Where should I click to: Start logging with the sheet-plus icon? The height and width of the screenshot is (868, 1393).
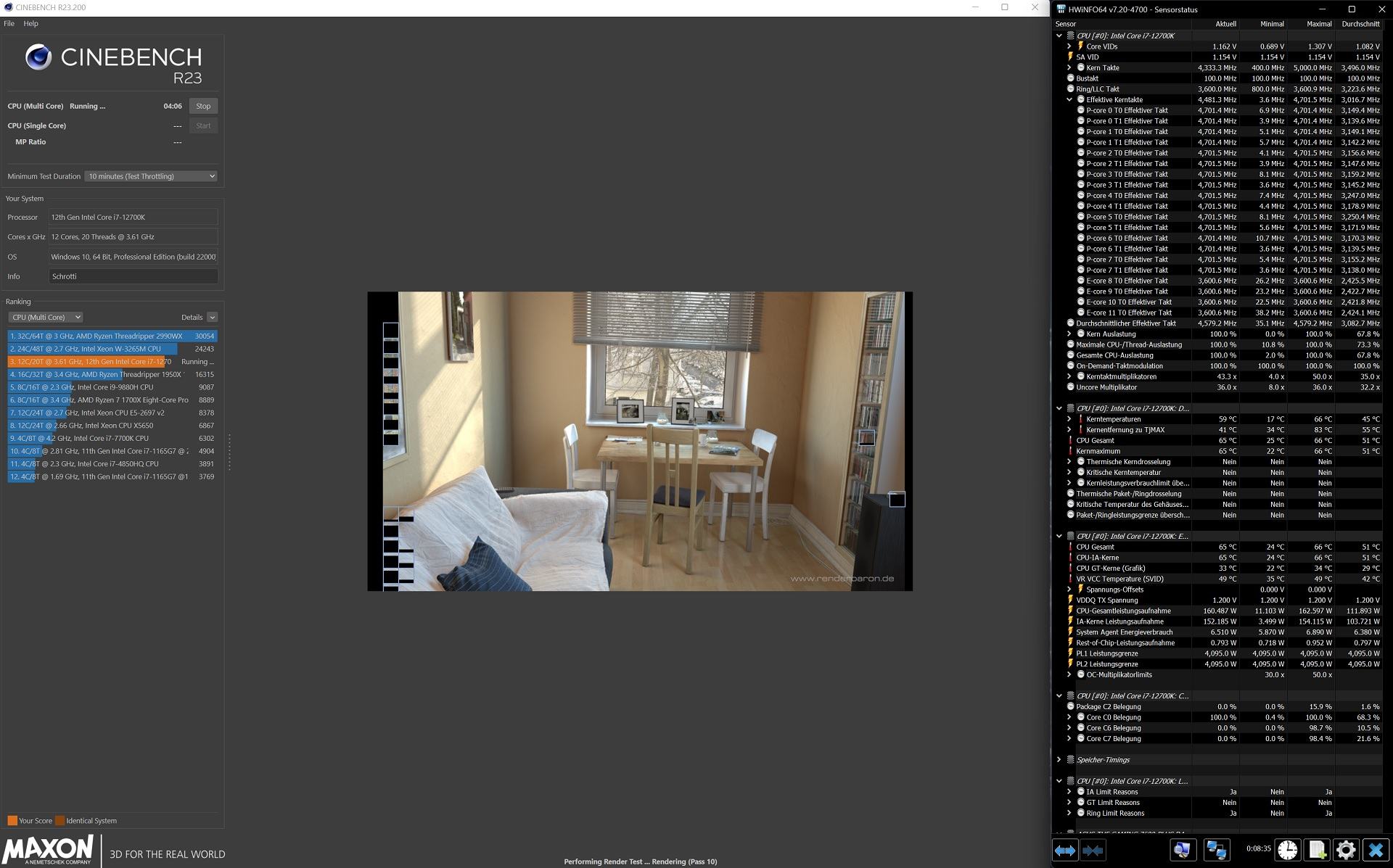point(1317,850)
